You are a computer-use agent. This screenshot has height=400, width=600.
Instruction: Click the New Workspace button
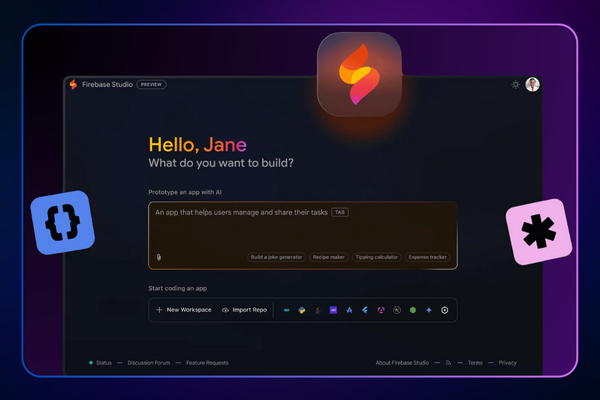(184, 310)
